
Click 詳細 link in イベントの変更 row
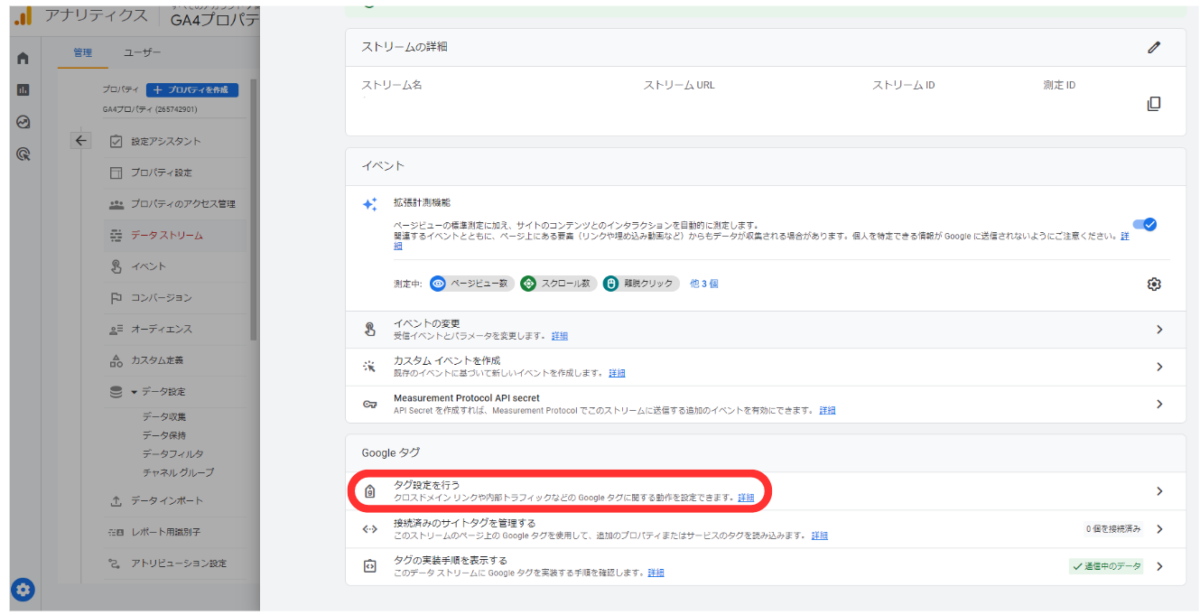560,336
